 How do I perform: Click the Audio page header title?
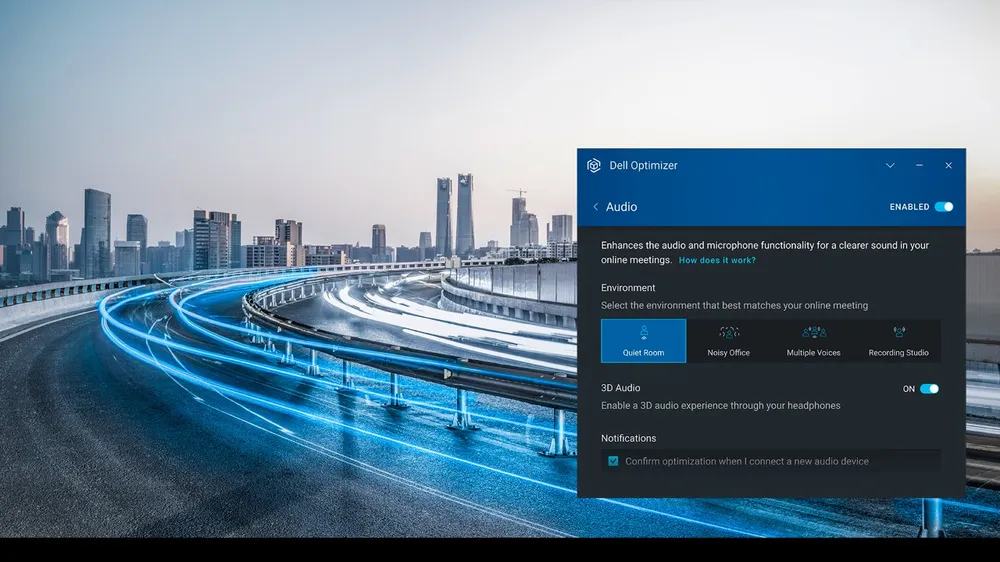pyautogui.click(x=621, y=207)
